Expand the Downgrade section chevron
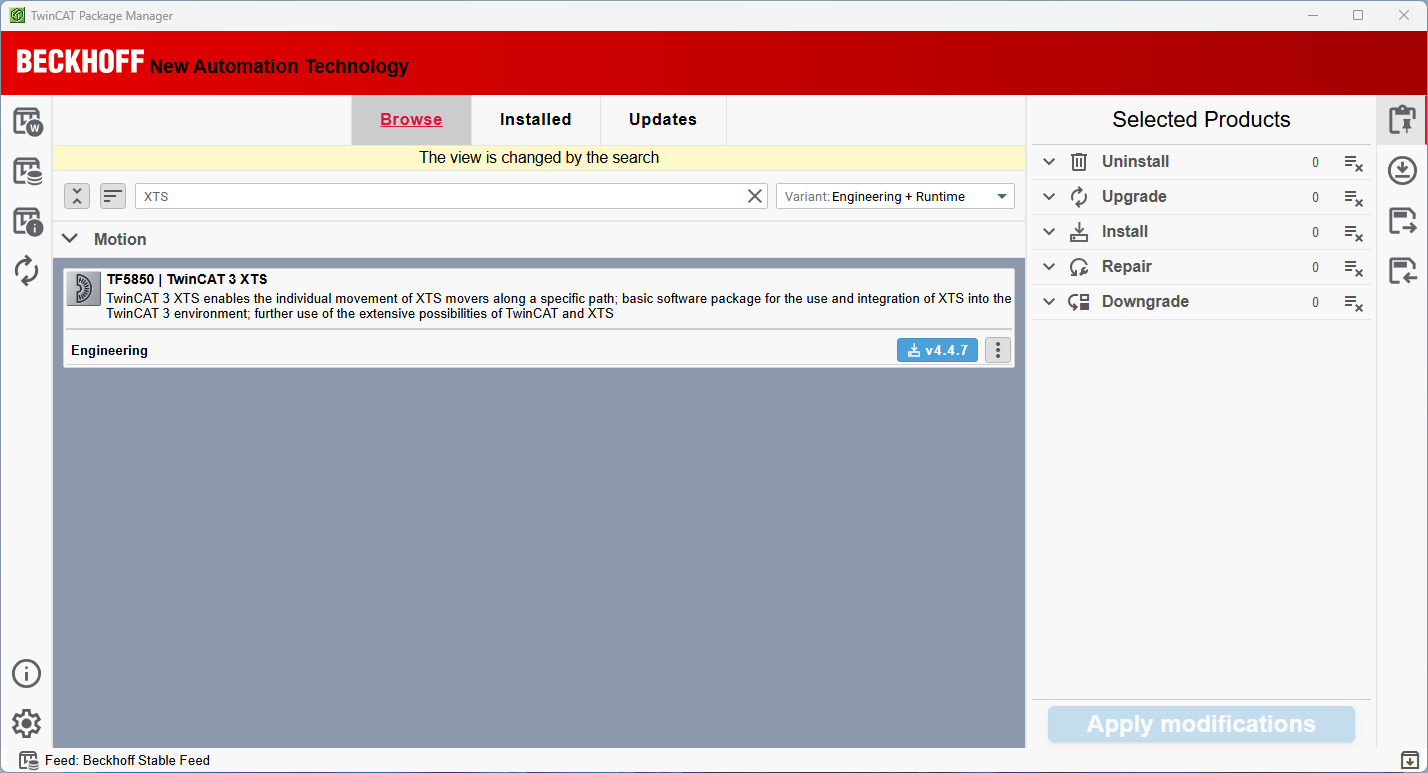Viewport: 1428px width, 773px height. click(x=1049, y=302)
